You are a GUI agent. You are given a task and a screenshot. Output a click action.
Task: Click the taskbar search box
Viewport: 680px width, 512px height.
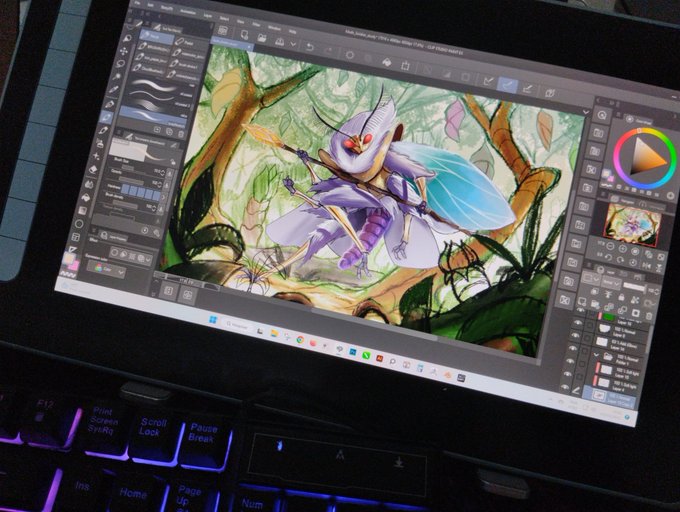click(x=238, y=325)
